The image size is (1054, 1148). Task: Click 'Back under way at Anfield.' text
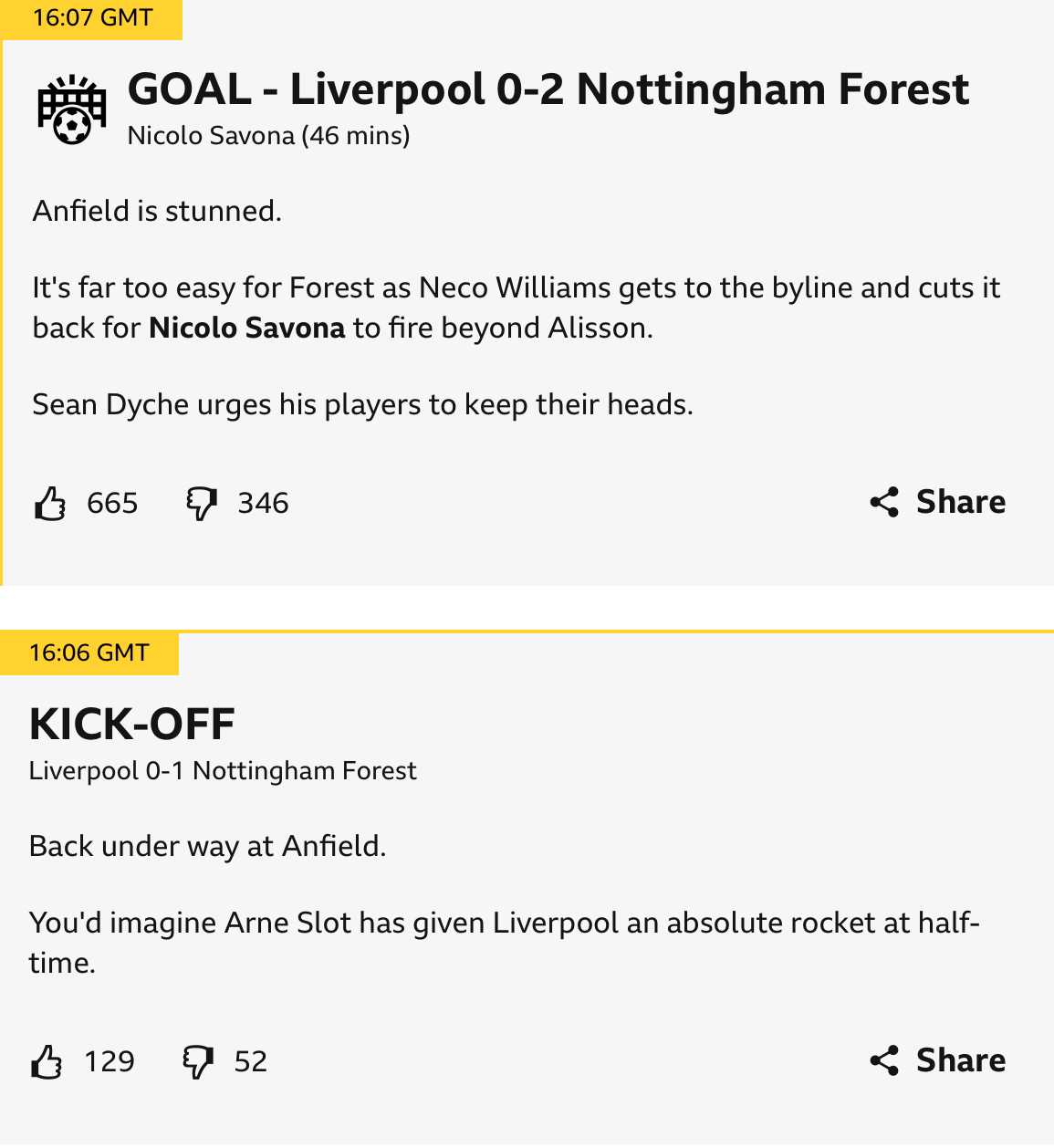tap(207, 847)
